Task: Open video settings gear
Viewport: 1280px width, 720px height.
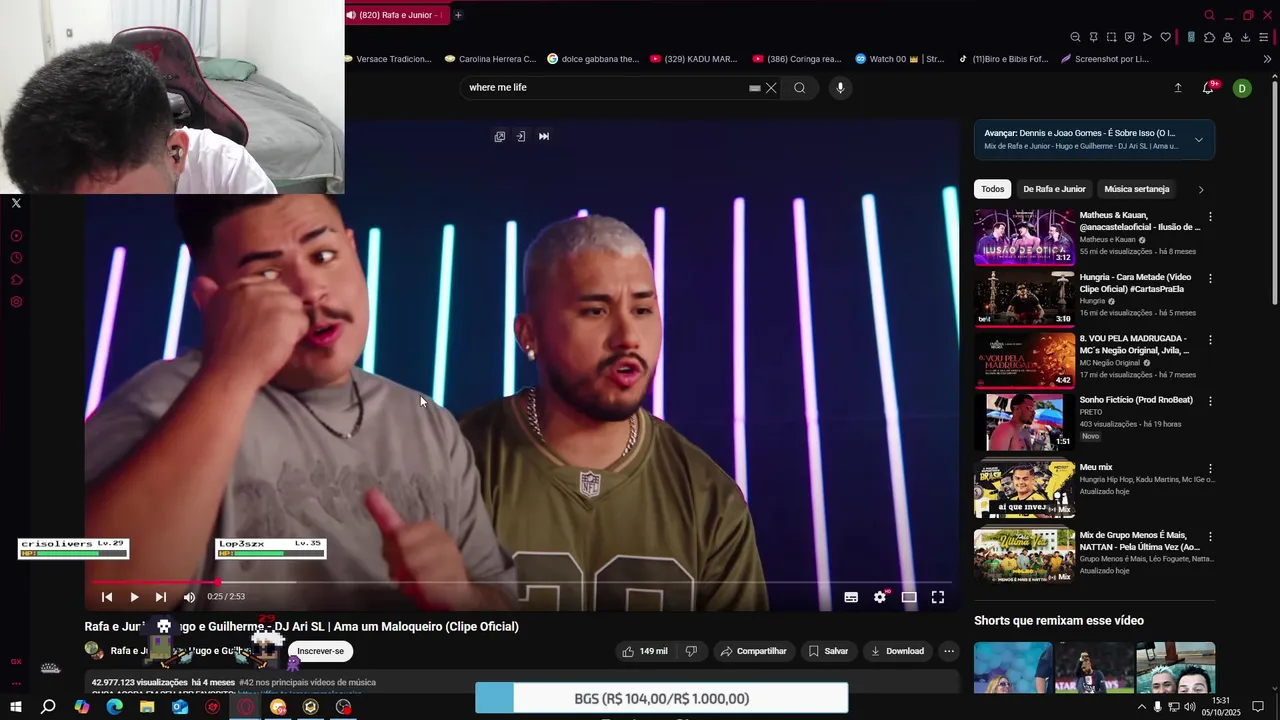Action: pos(880,597)
